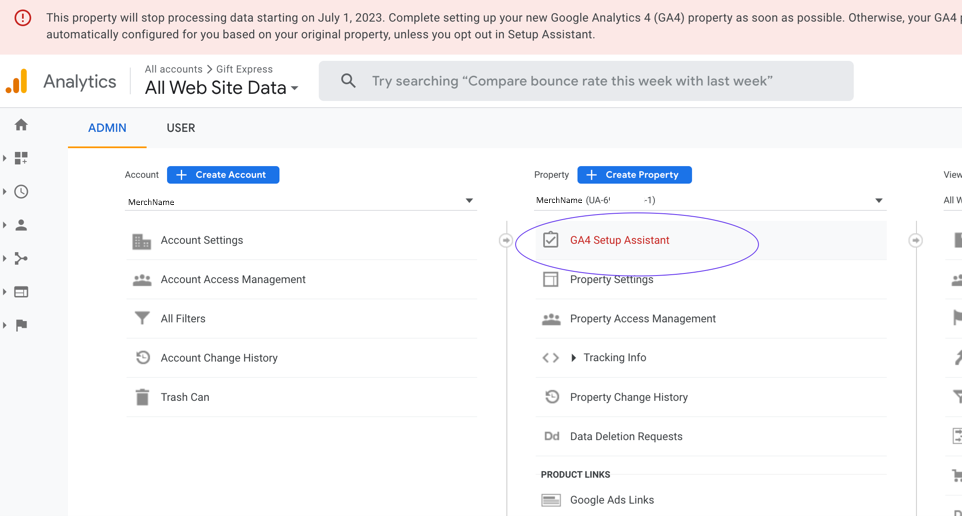Open Audience person icon in sidebar
The image size is (962, 516).
click(21, 225)
